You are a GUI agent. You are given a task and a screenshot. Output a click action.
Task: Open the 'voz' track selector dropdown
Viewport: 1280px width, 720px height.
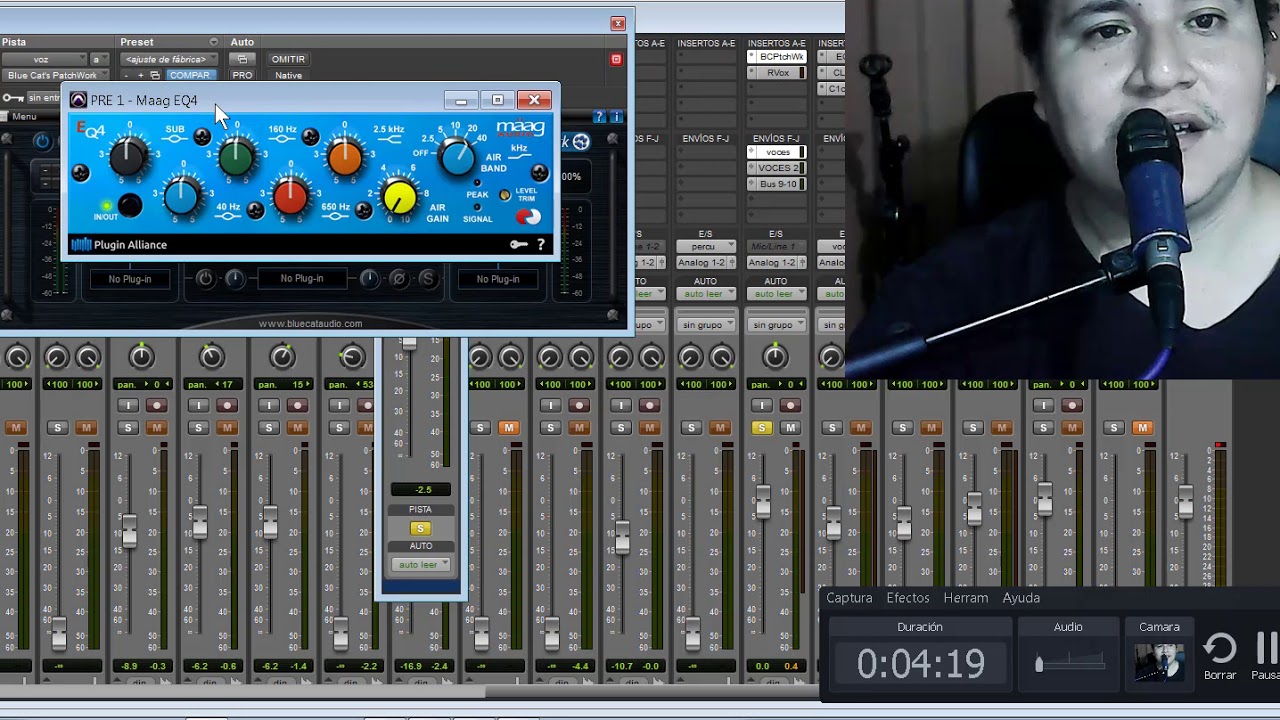click(x=43, y=59)
